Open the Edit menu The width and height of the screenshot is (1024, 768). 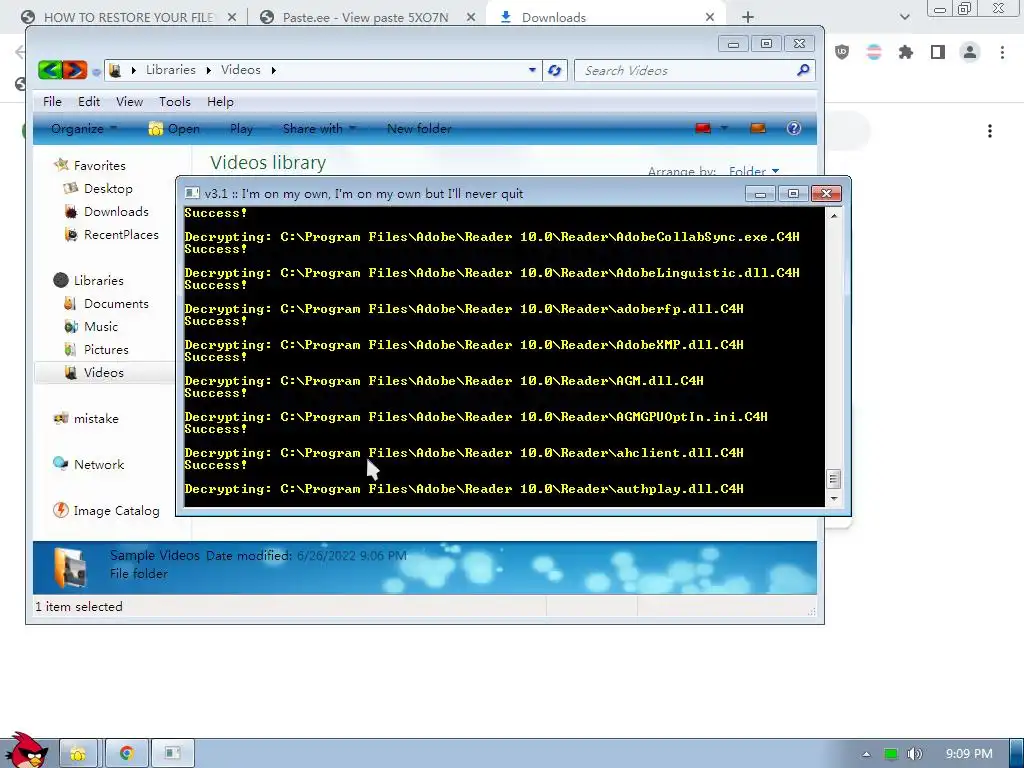point(89,102)
